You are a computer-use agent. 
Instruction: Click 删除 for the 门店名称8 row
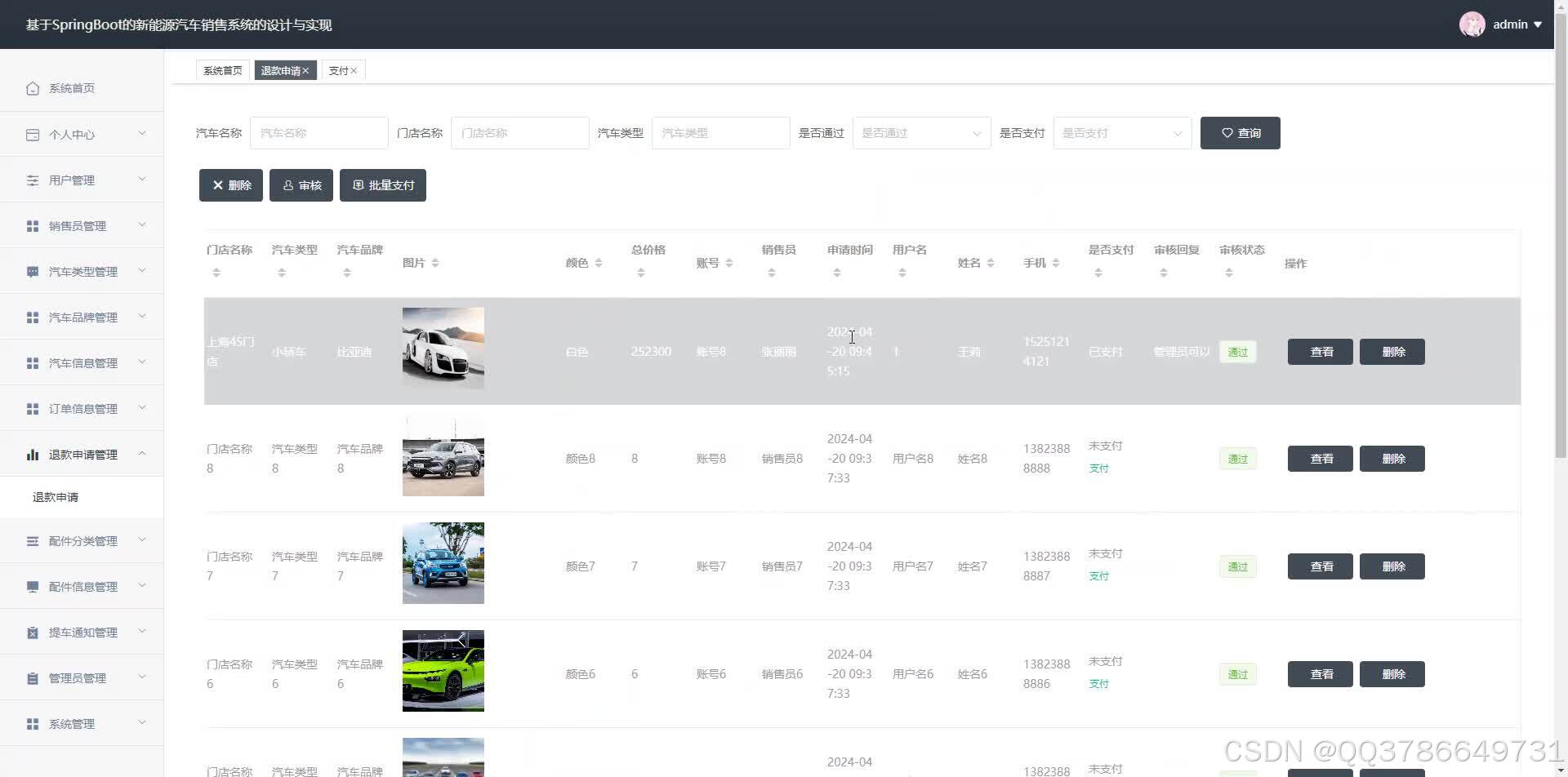click(1392, 459)
